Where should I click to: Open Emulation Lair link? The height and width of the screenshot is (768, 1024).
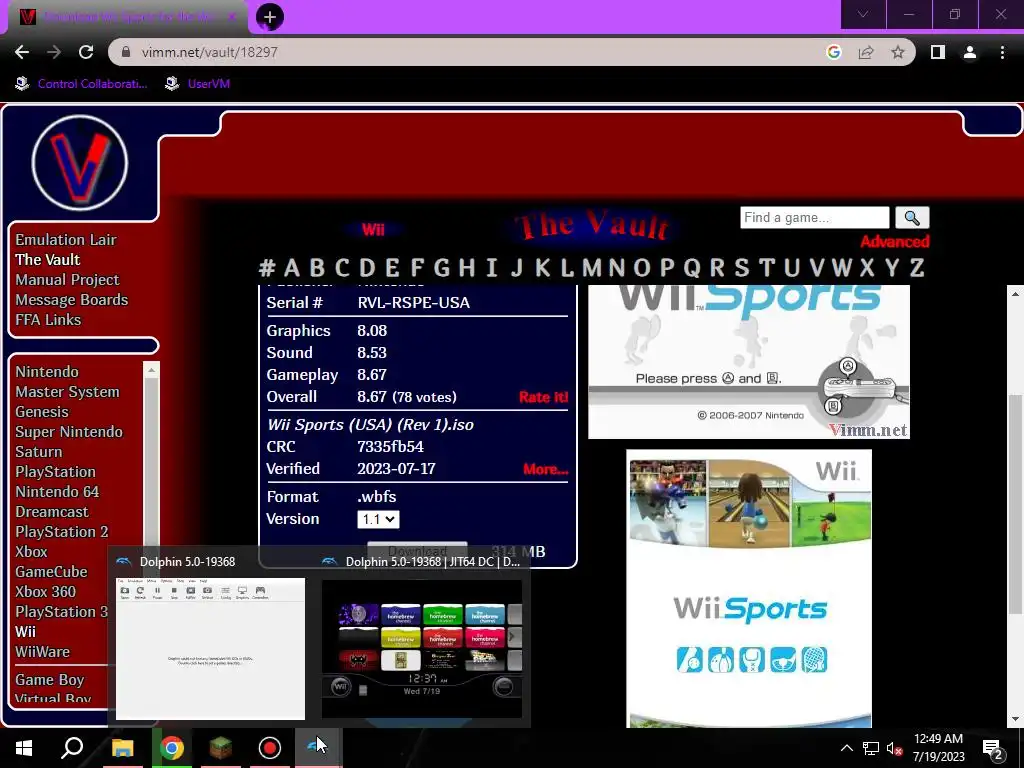(x=66, y=240)
